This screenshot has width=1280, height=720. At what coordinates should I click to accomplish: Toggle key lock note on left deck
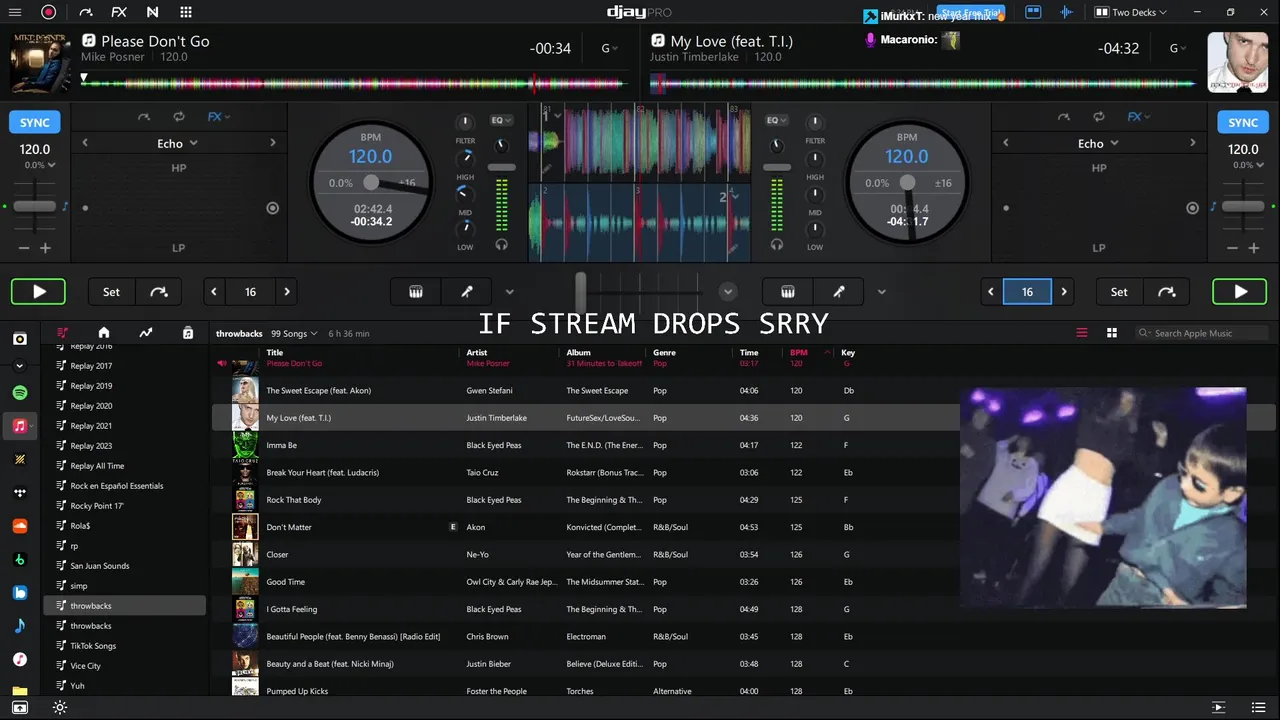pyautogui.click(x=65, y=207)
